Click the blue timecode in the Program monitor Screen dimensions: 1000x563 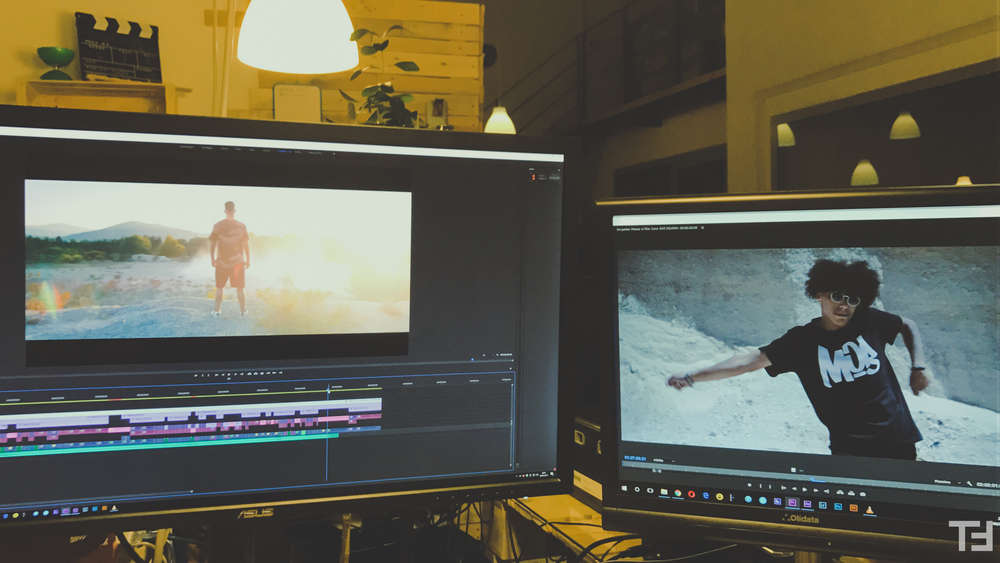(x=635, y=458)
